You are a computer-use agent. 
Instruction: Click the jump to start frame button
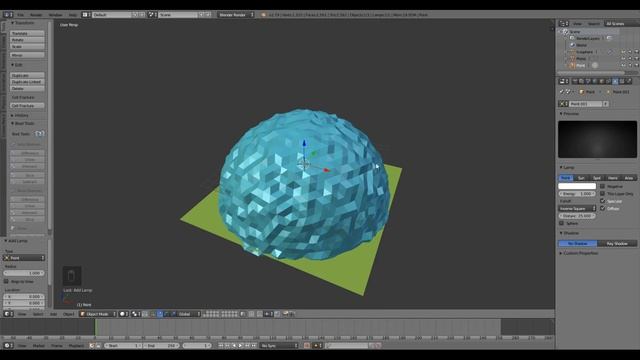(x=221, y=346)
